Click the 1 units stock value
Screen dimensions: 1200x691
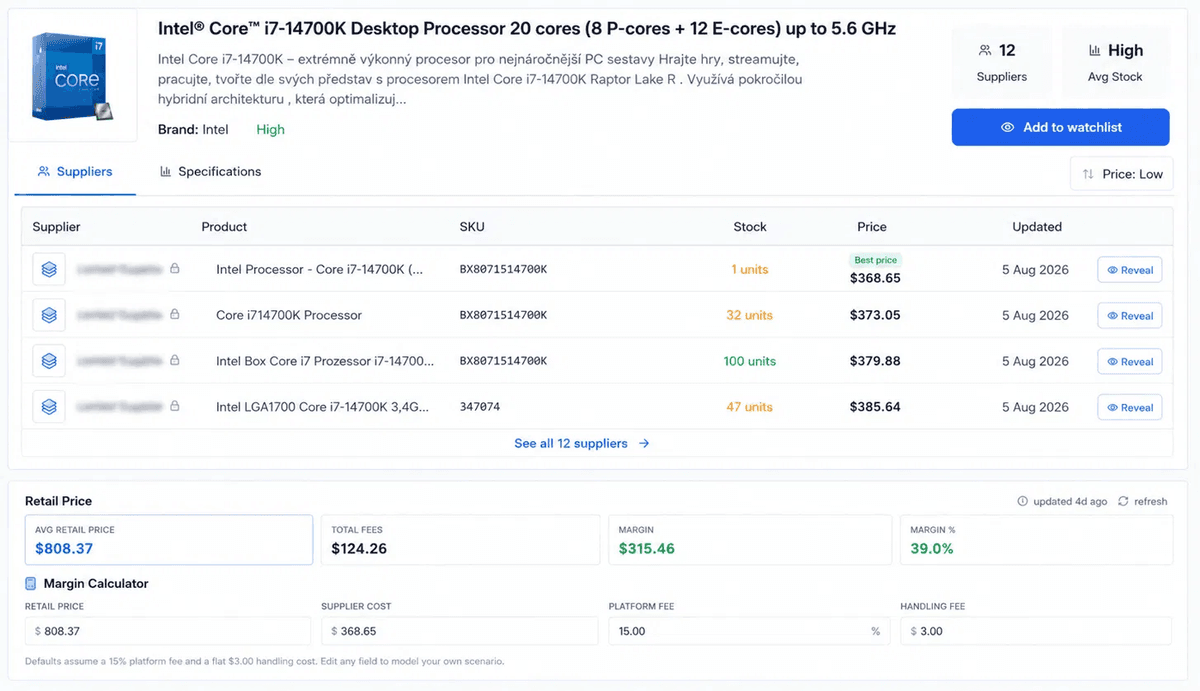[750, 270]
